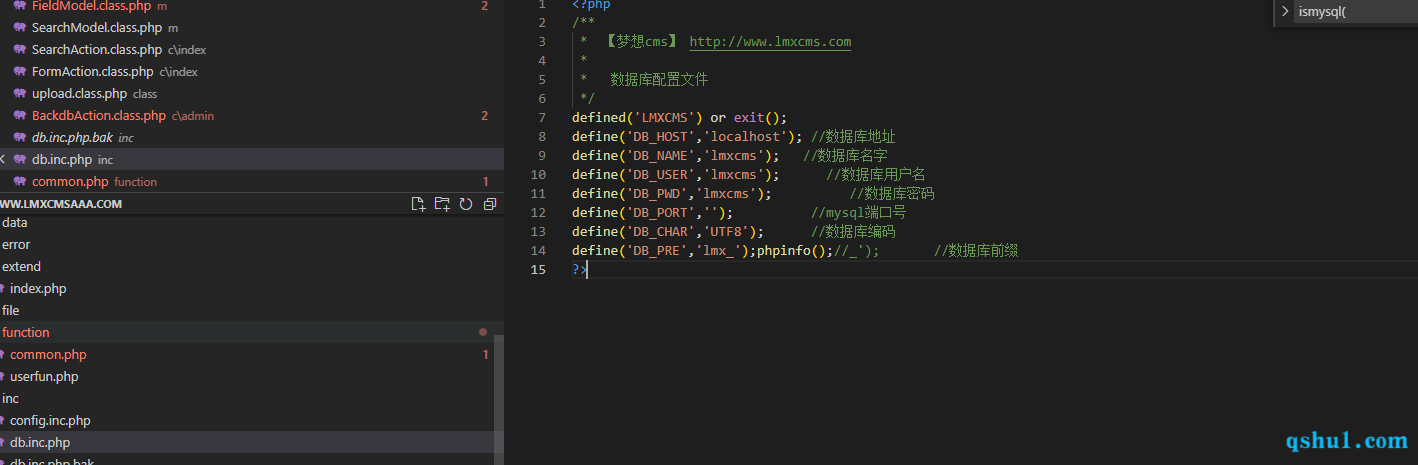Image resolution: width=1418 pixels, height=465 pixels.
Task: Click 'LMXCMS' string in defined() on line 7
Action: (668, 118)
